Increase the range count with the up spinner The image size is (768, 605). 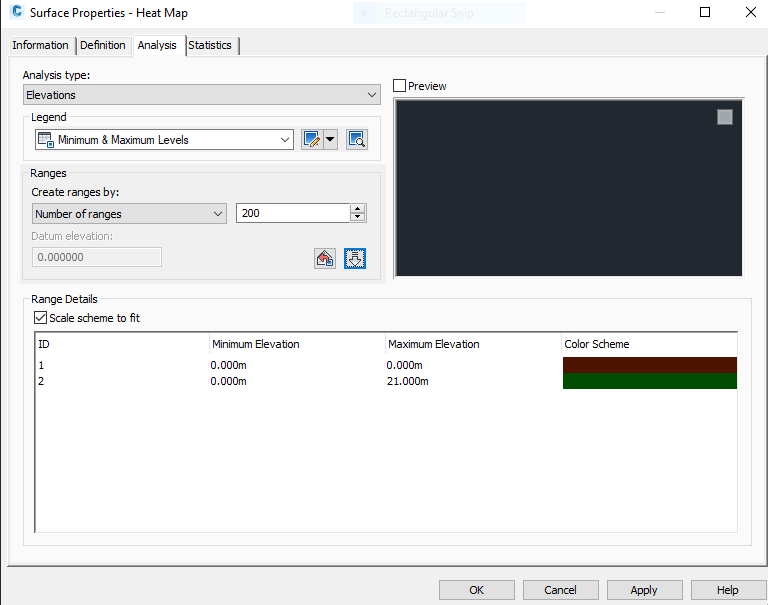[358, 209]
